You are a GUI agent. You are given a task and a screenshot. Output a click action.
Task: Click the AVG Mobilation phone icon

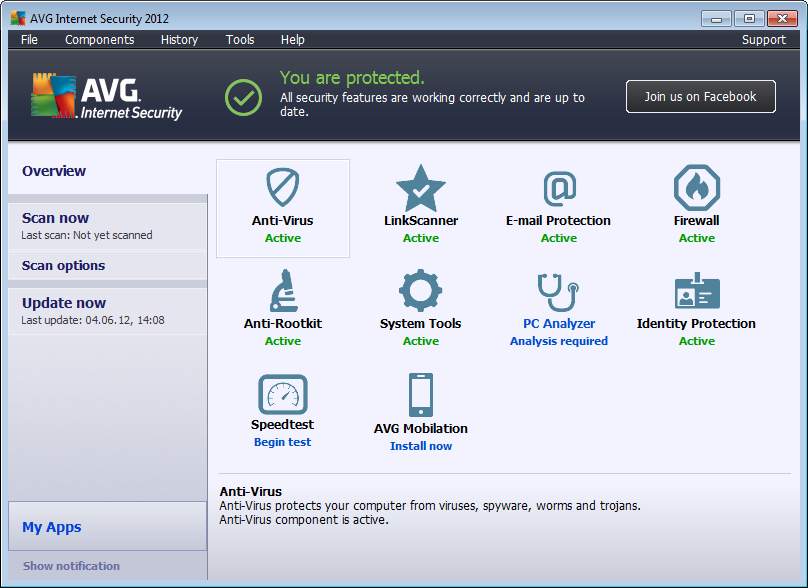point(421,395)
